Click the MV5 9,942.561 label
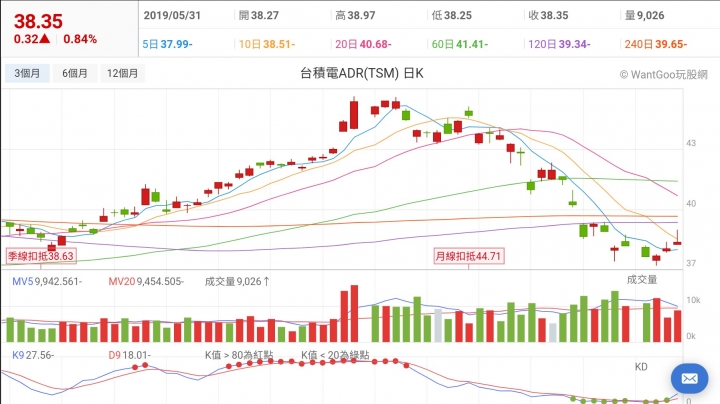 [x=47, y=281]
